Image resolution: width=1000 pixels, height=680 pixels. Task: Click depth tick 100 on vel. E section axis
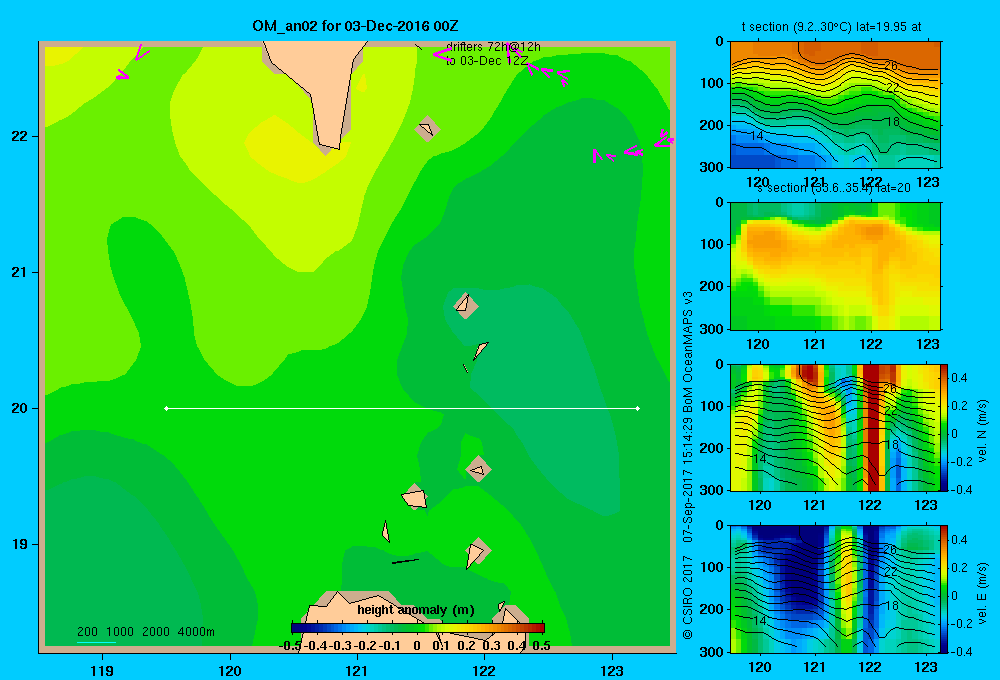712,567
